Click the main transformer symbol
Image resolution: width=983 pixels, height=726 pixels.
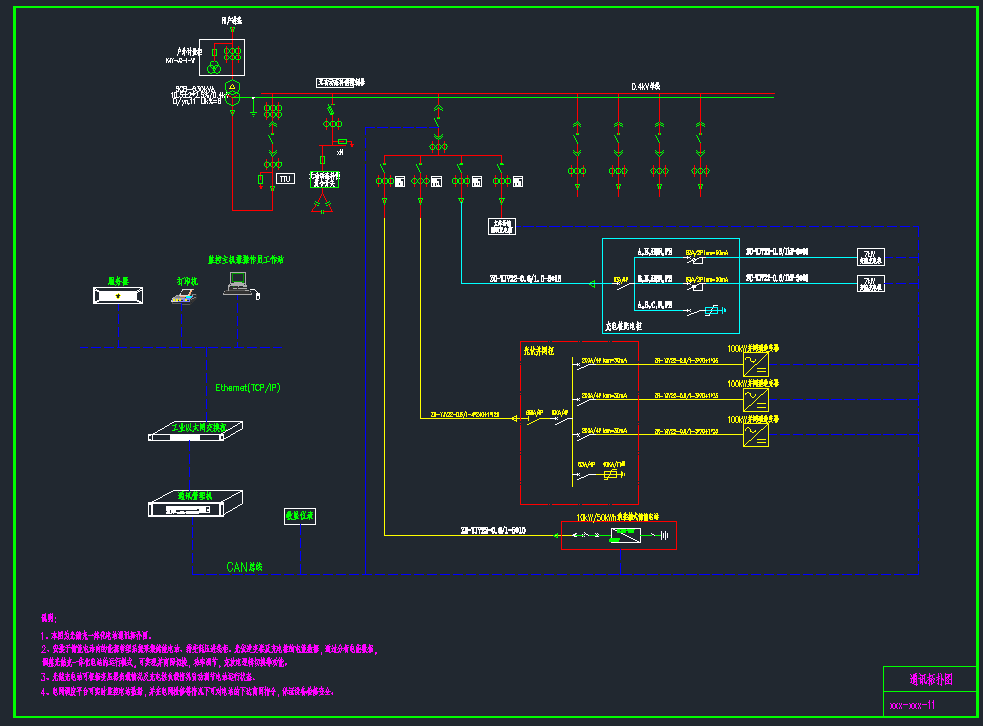pyautogui.click(x=232, y=93)
